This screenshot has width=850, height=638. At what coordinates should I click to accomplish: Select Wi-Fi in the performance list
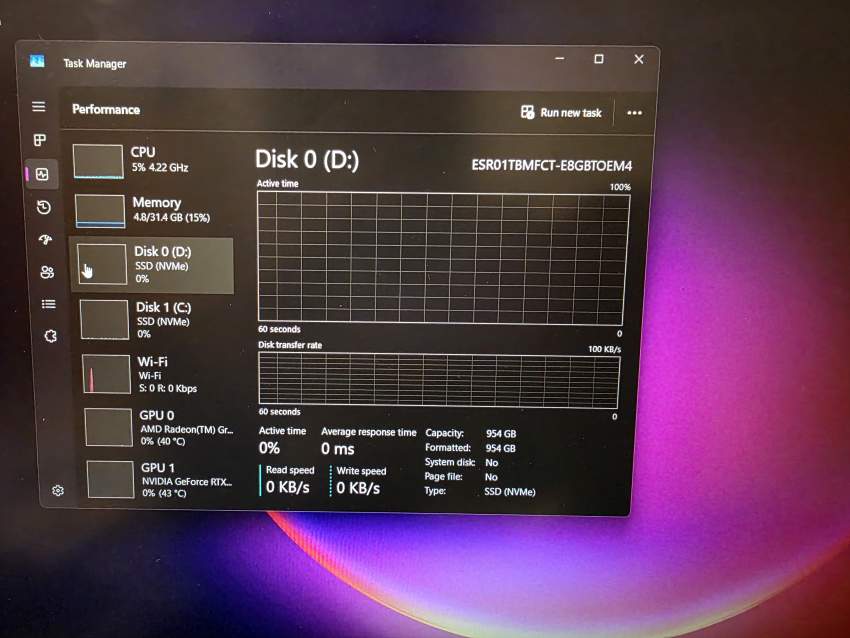click(x=158, y=374)
